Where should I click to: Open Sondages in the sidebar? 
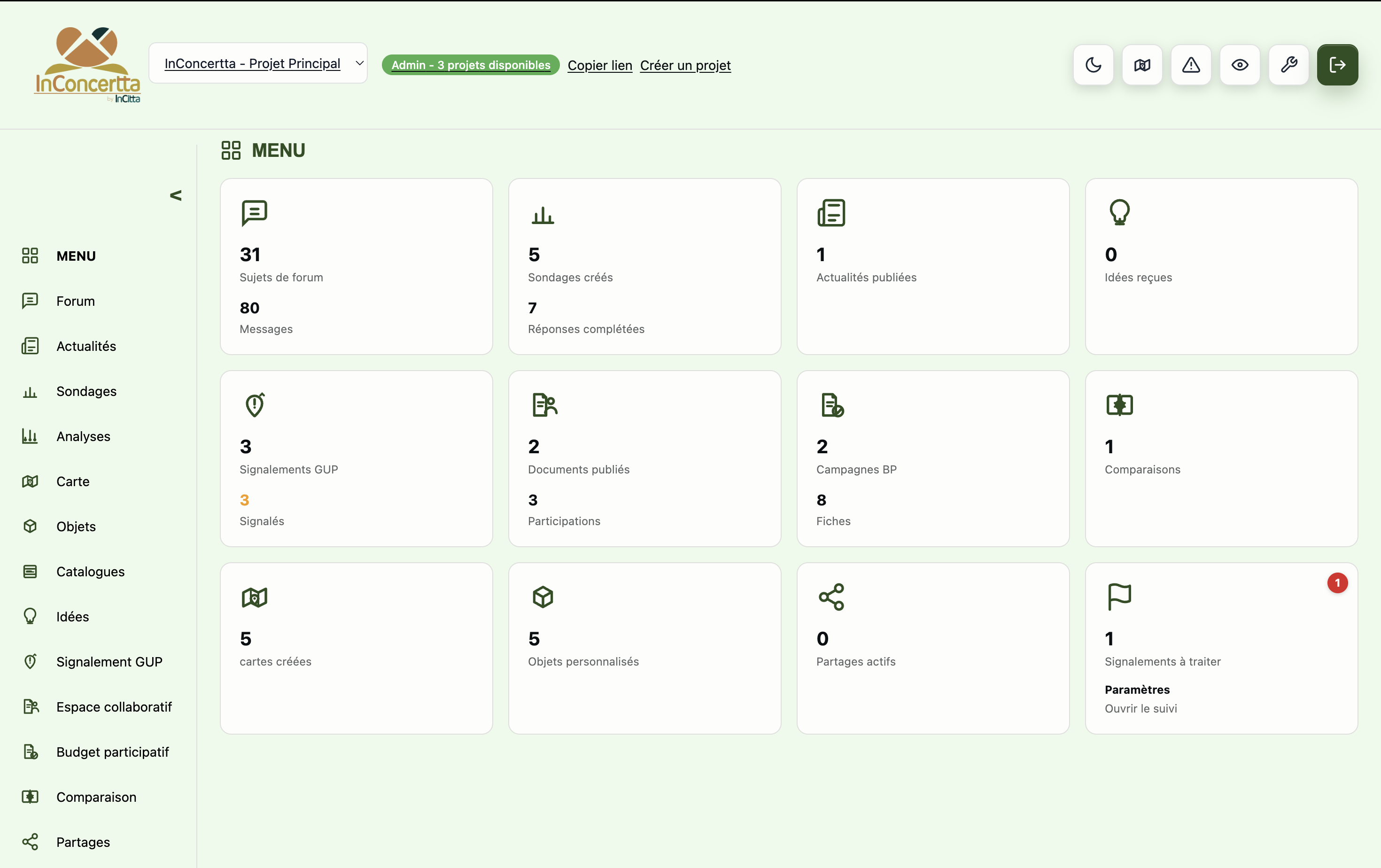tap(86, 391)
